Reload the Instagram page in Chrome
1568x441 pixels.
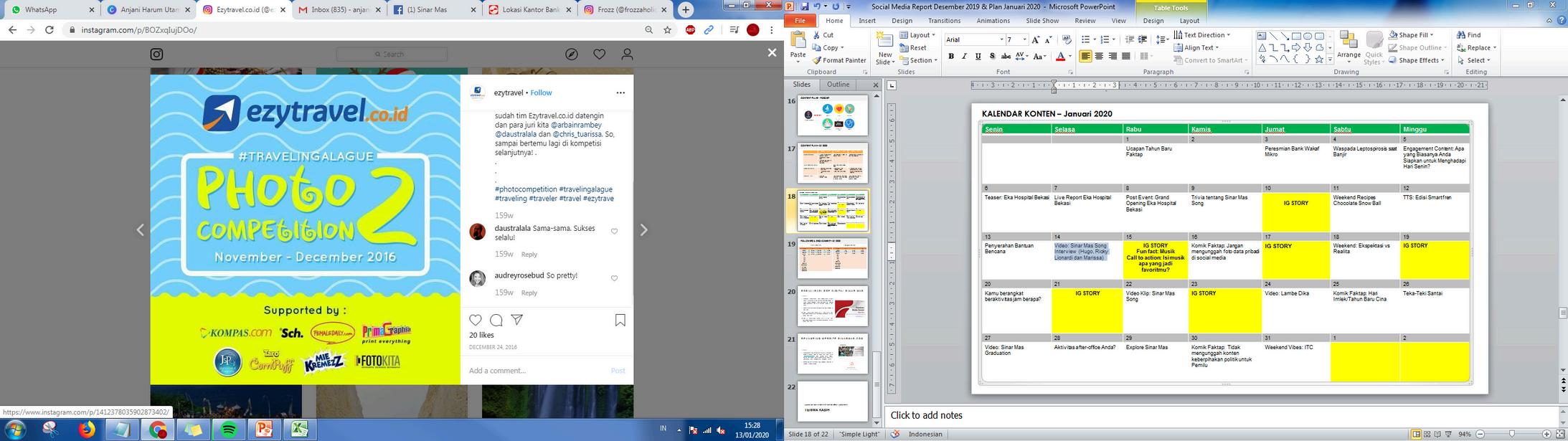(x=49, y=30)
